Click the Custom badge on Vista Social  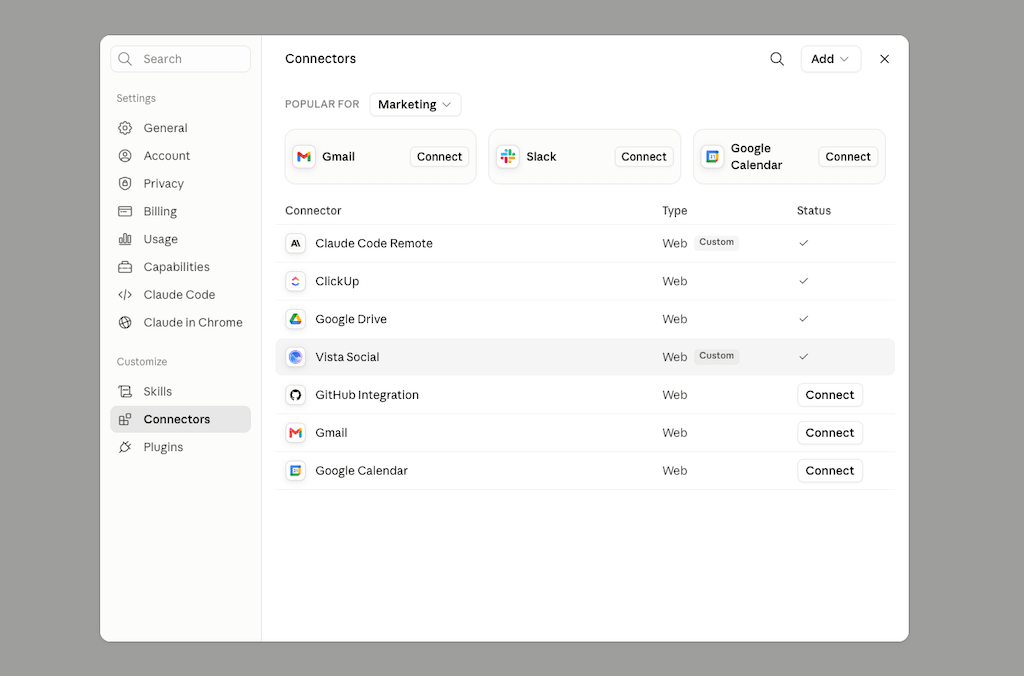pyautogui.click(x=716, y=356)
